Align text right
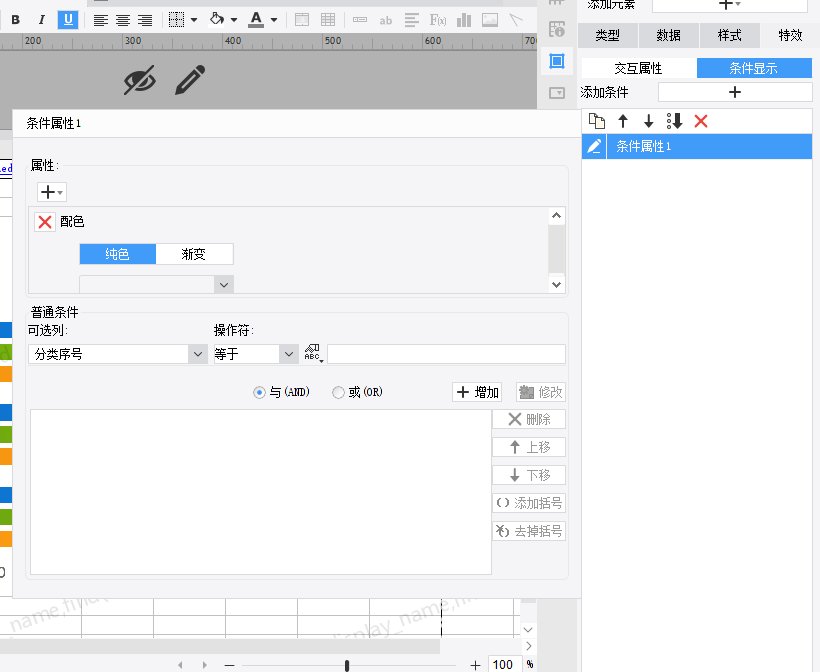 pos(145,20)
